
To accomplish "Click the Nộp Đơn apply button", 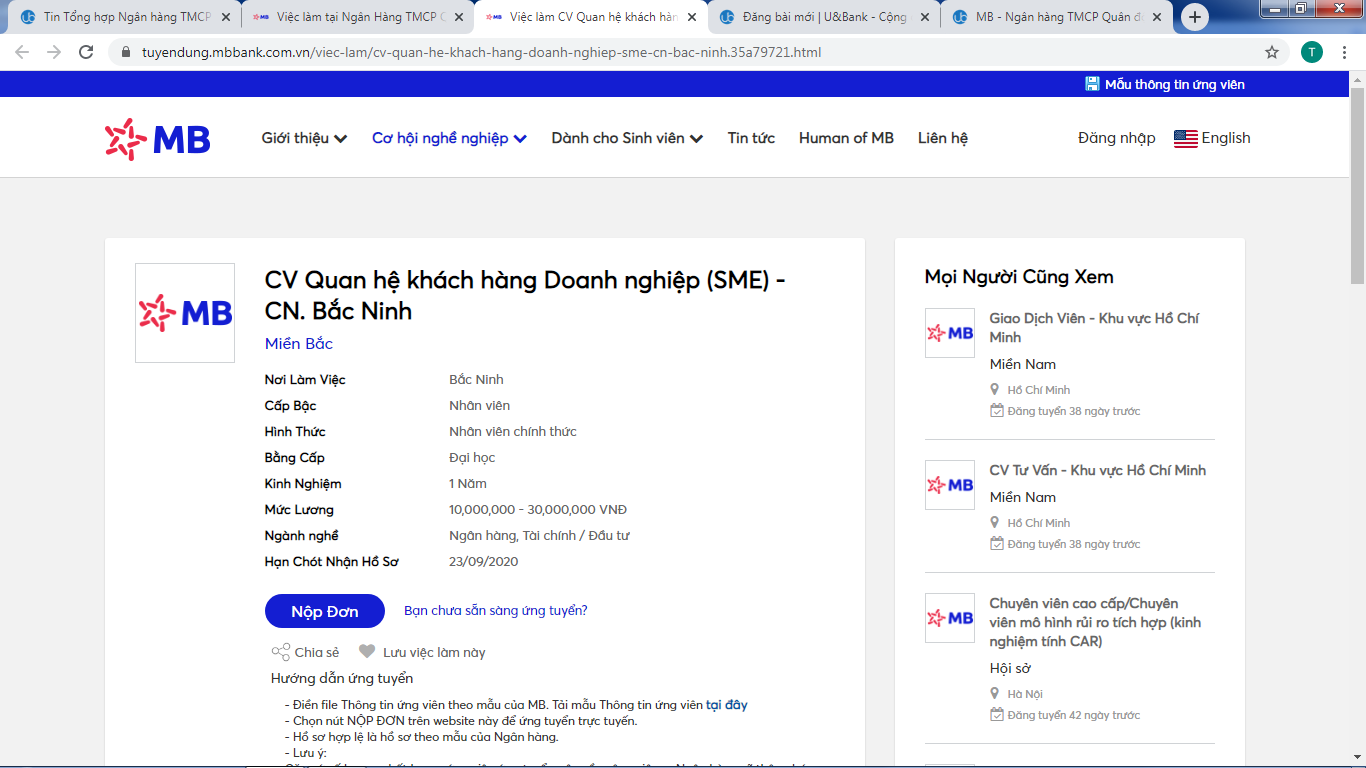I will click(x=325, y=611).
